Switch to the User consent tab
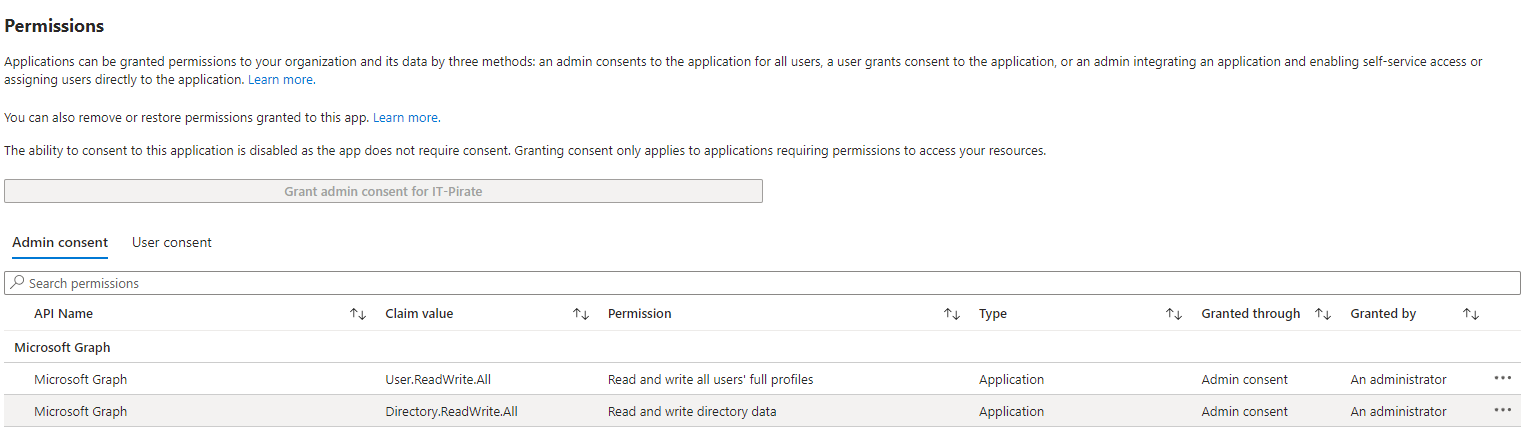 172,242
